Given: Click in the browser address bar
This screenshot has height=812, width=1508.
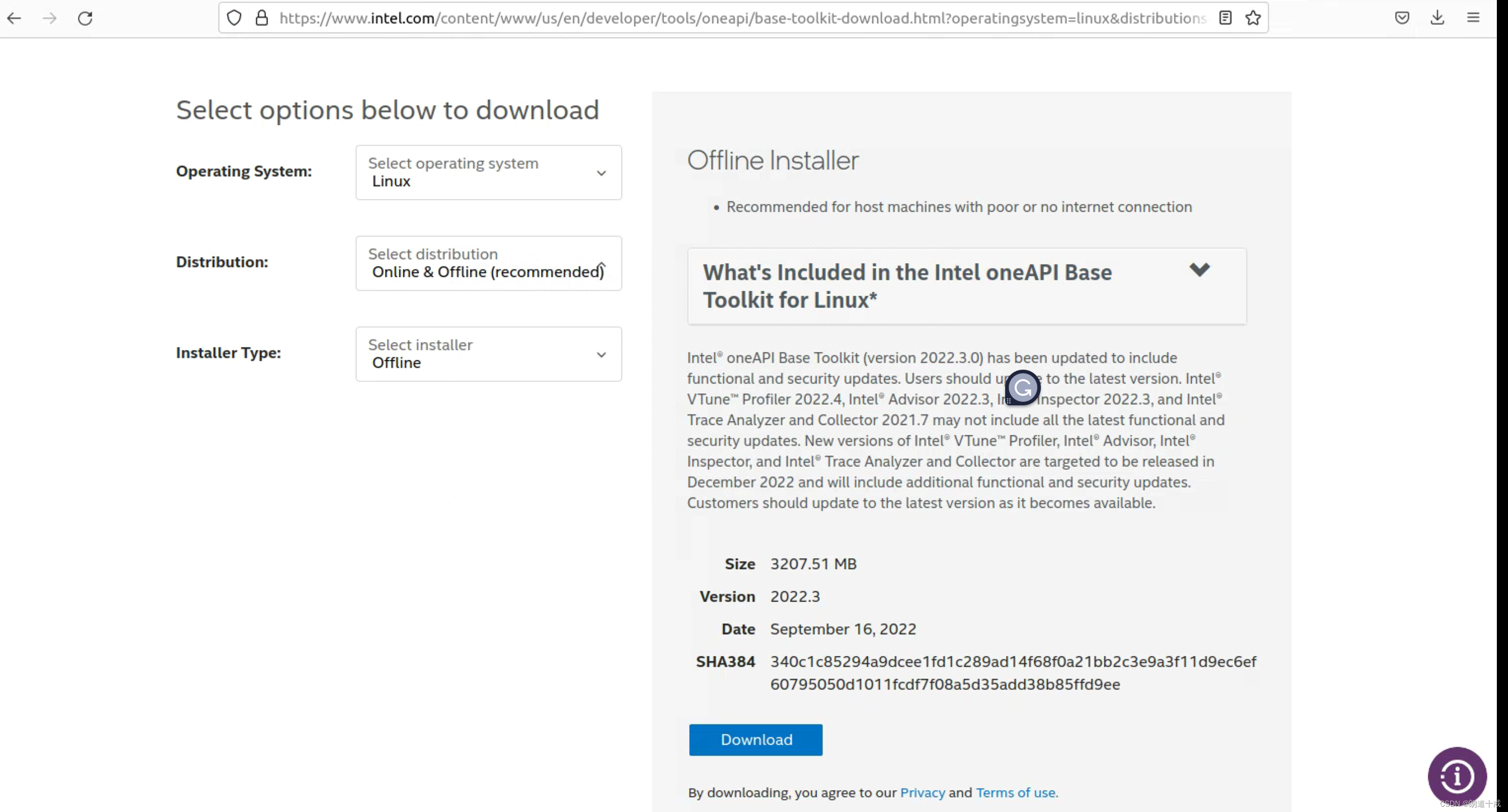Looking at the screenshot, I should click(741, 18).
